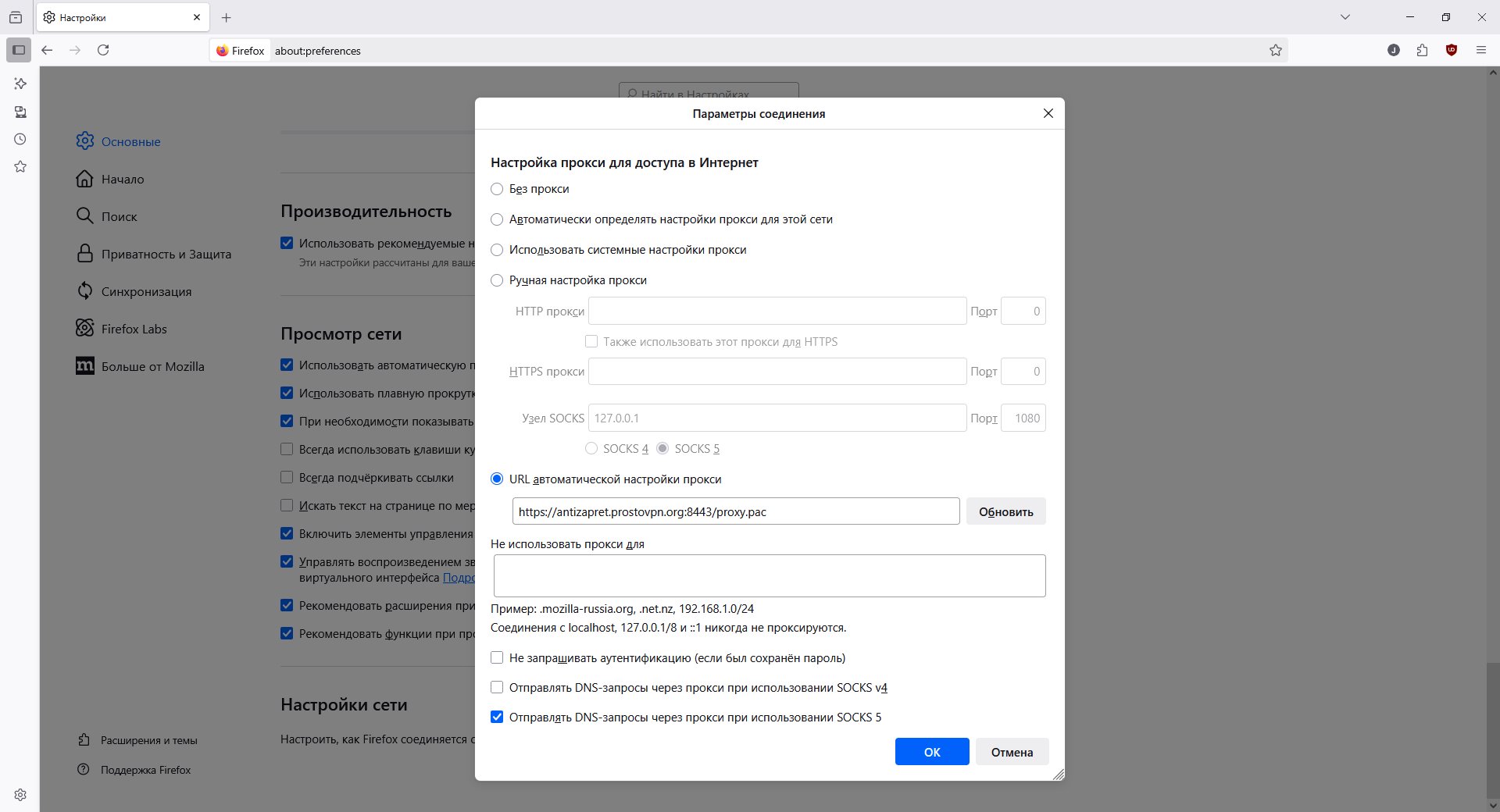
Task: Open Начало settings category
Action: coord(110,179)
